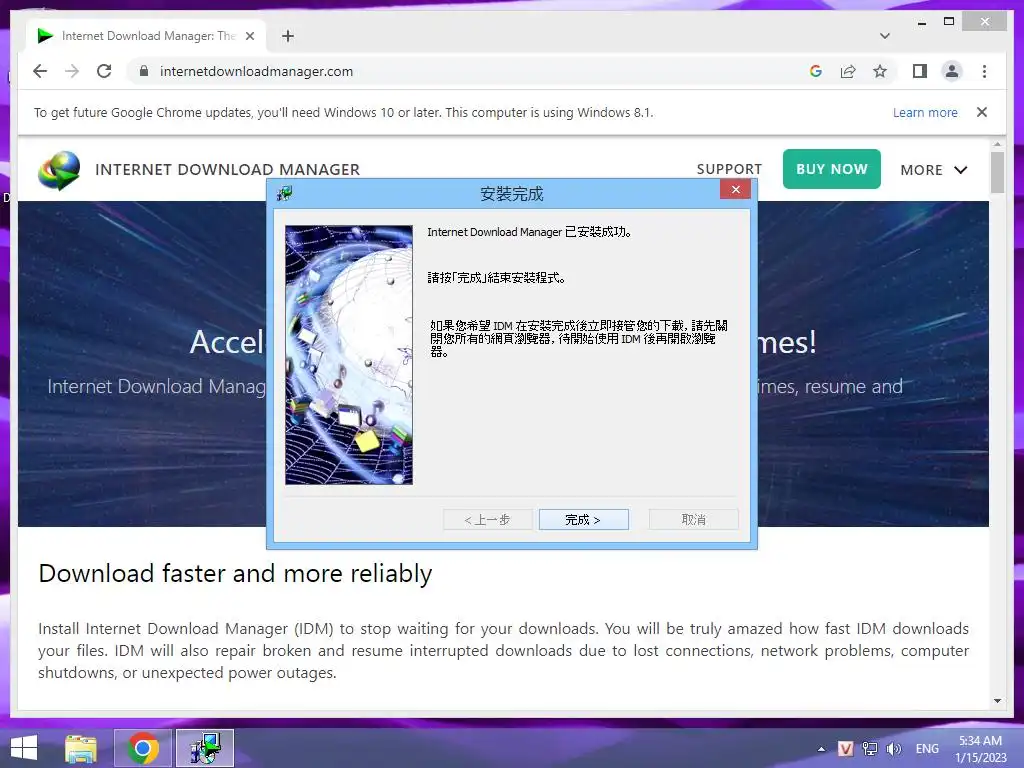Click the installer title bar icon
Viewport: 1024px width, 768px height.
[285, 193]
